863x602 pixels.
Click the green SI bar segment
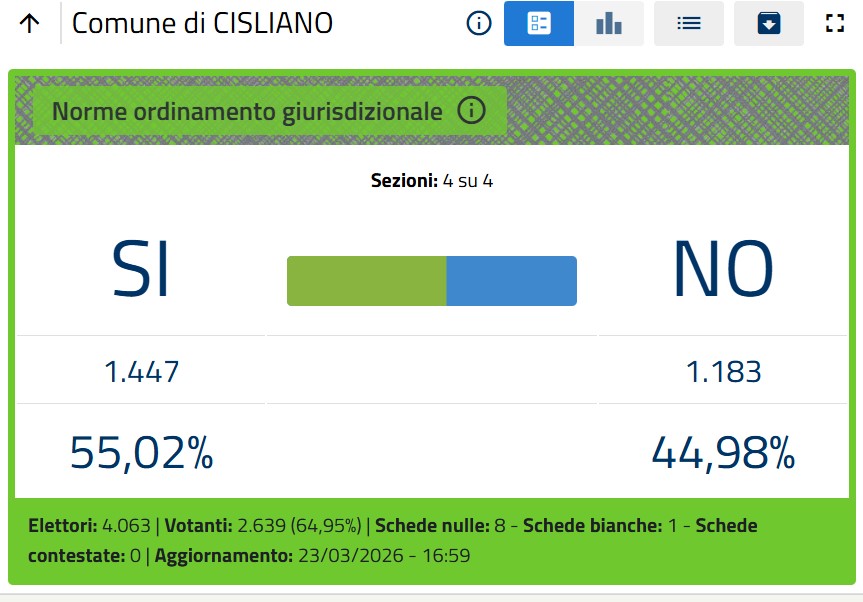pos(366,281)
